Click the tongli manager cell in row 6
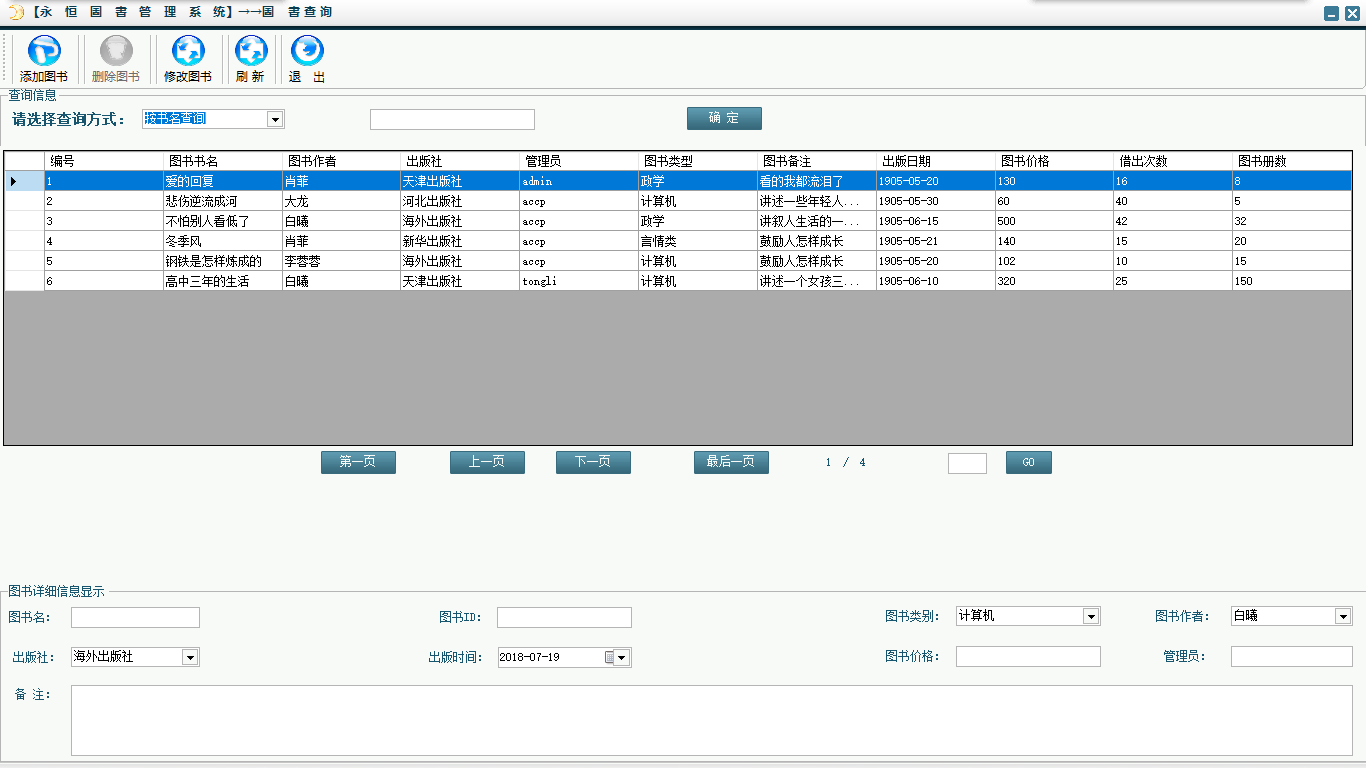The height and width of the screenshot is (768, 1366). 580,281
